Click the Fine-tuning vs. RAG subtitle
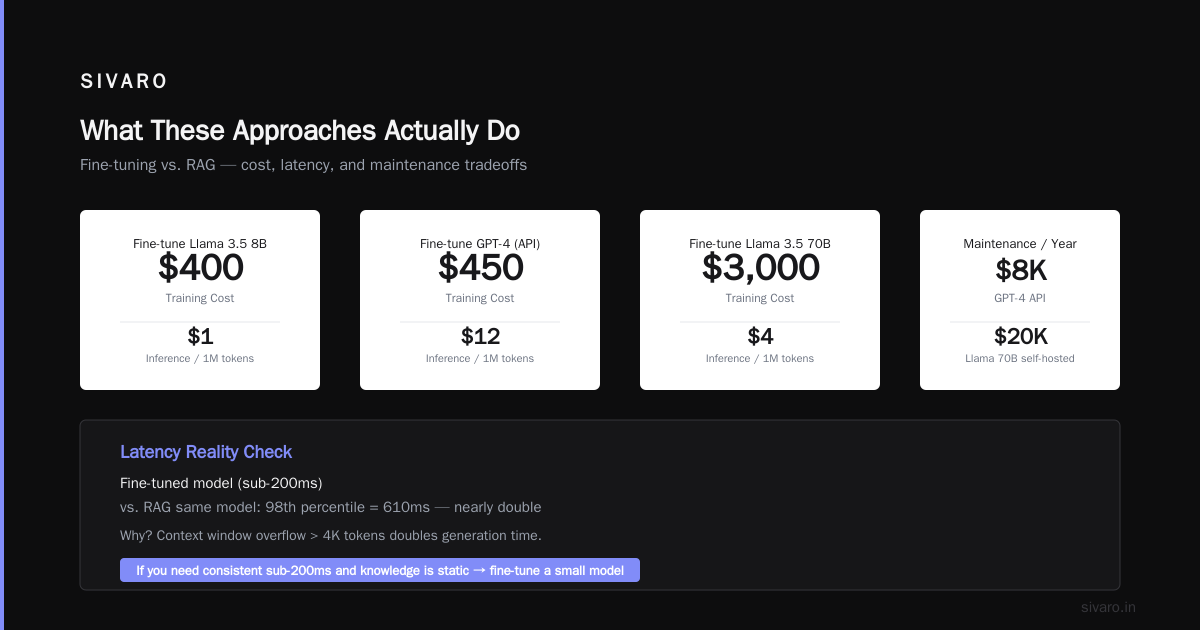This screenshot has height=630, width=1200. pyautogui.click(x=303, y=165)
